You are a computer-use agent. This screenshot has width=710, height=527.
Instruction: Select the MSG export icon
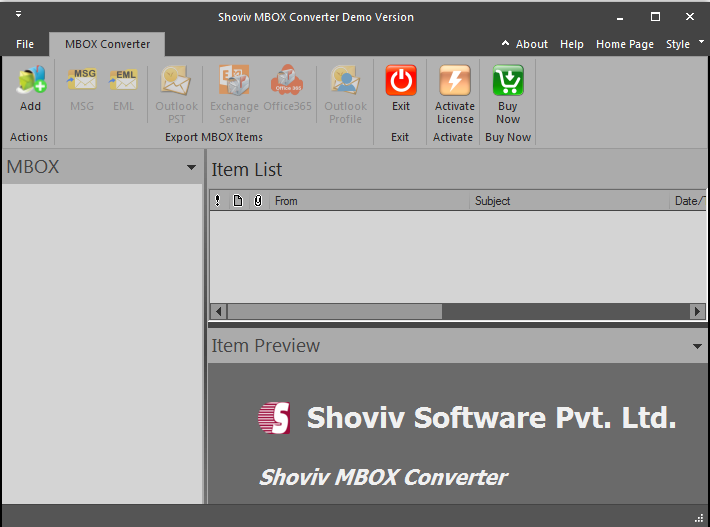tap(81, 82)
